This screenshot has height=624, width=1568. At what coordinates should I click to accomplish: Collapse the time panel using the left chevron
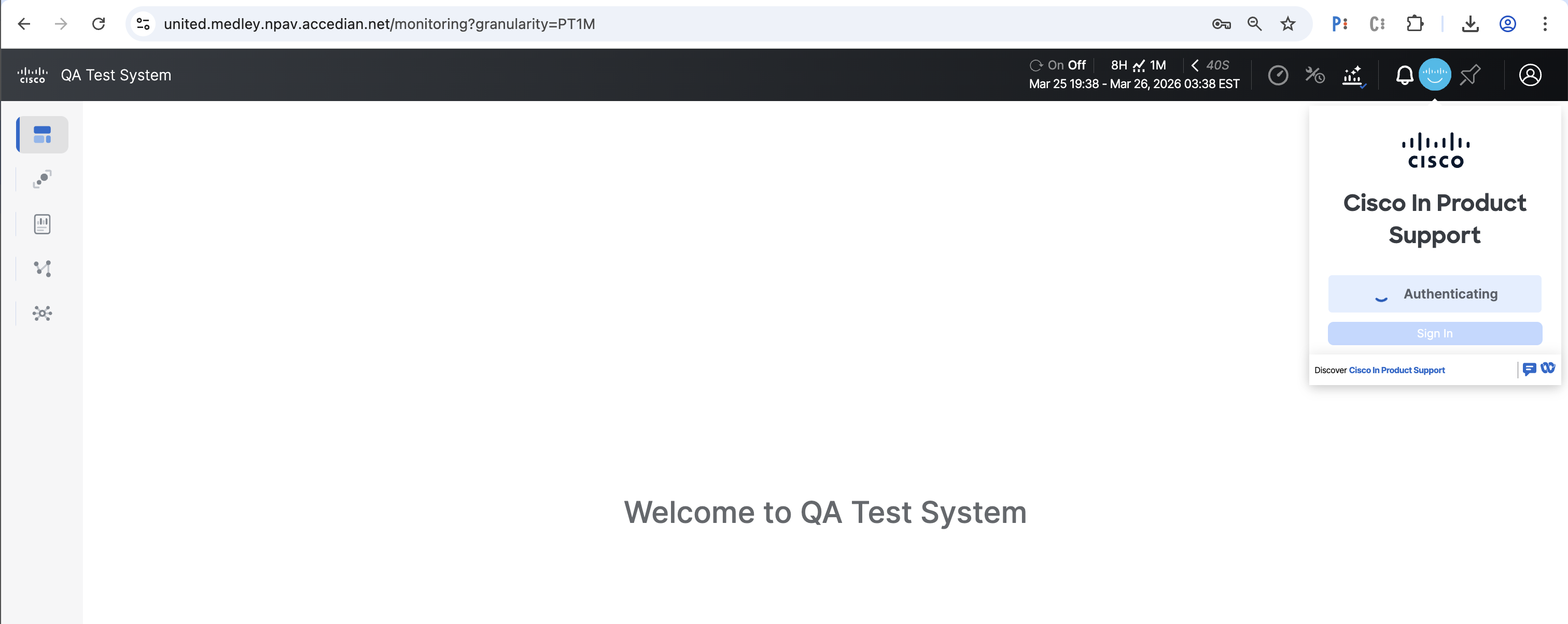1194,65
